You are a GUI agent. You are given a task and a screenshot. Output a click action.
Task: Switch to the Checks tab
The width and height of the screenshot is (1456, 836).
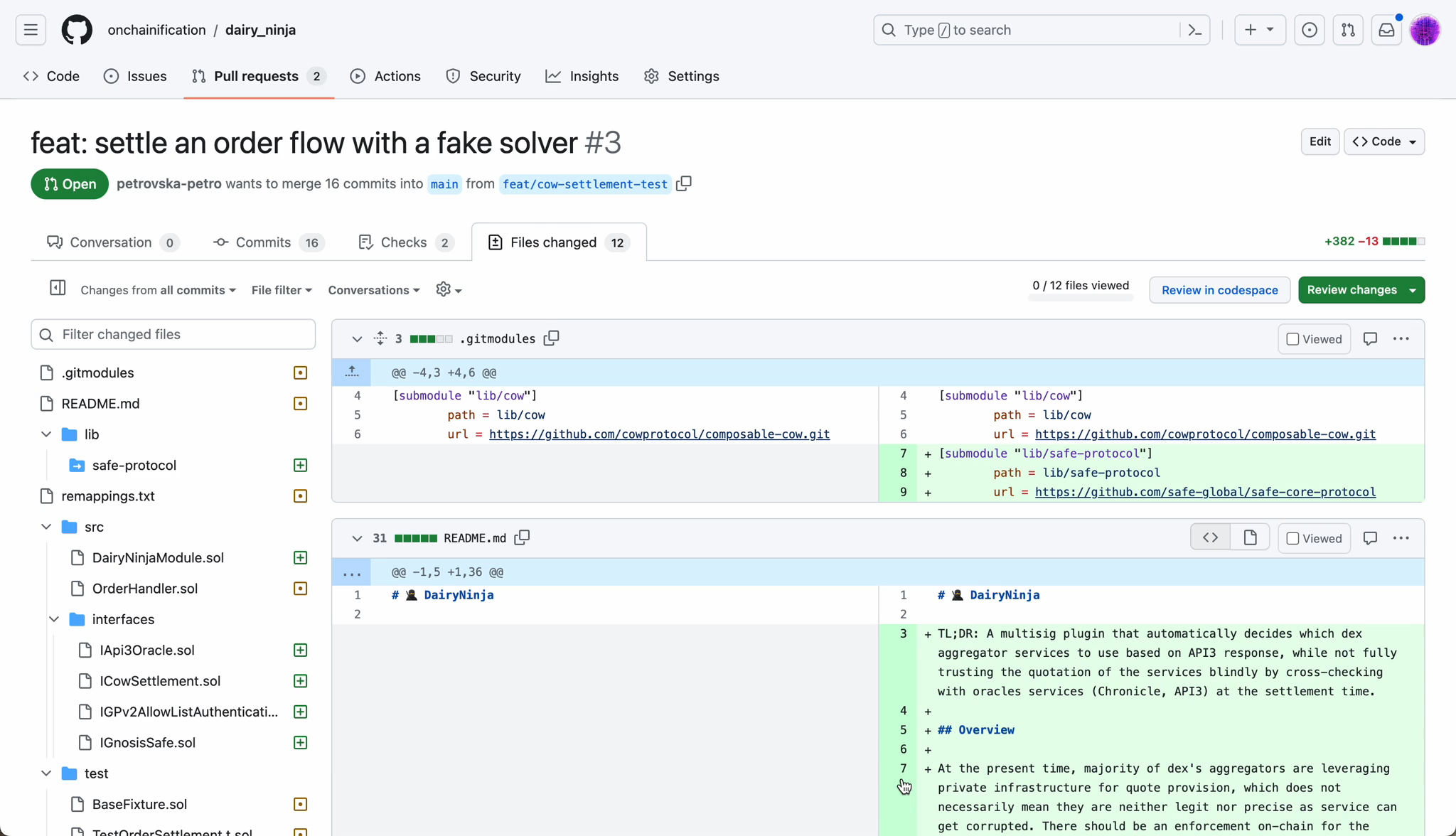(406, 242)
